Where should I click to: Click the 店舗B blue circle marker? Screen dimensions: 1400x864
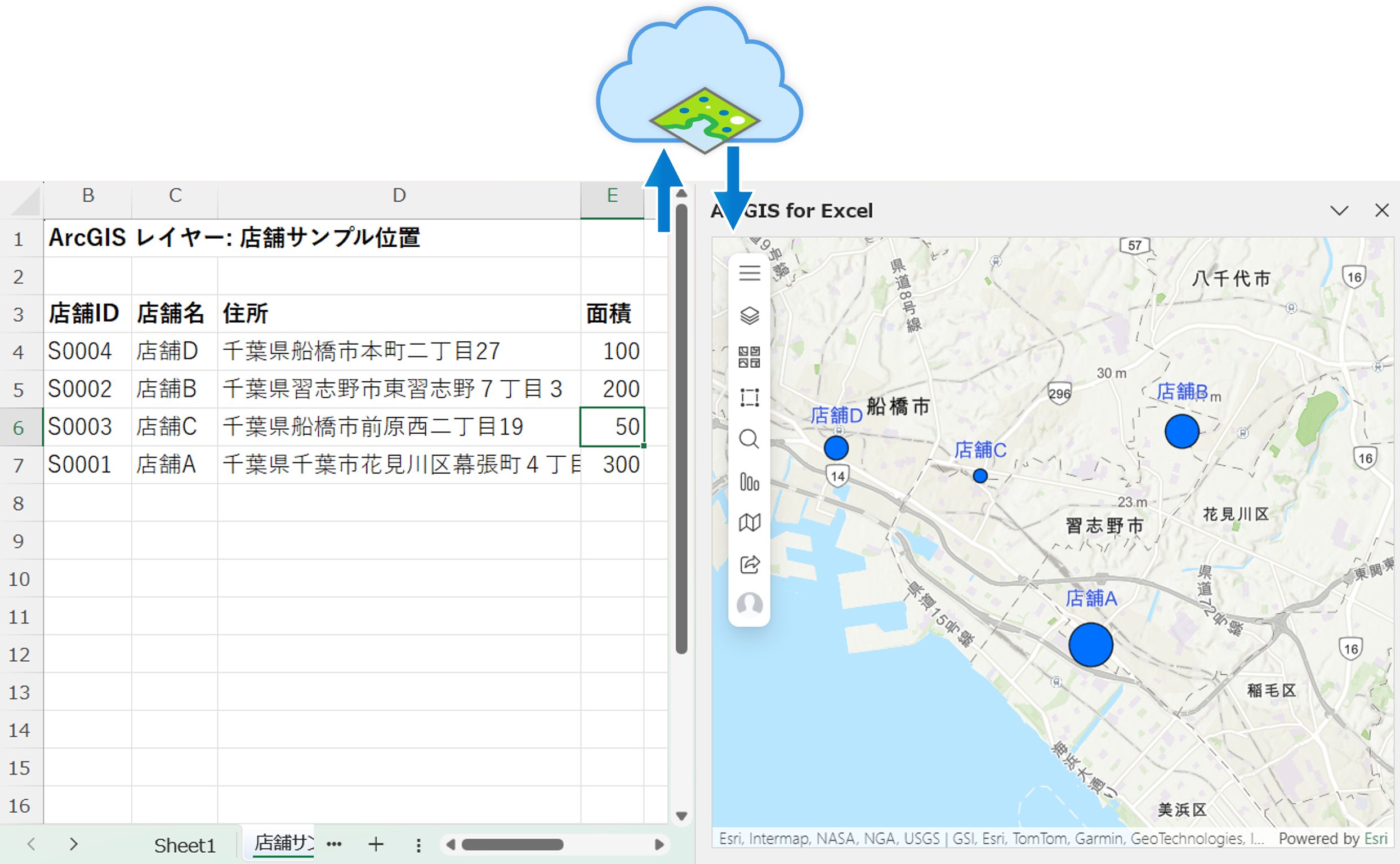coord(1182,431)
